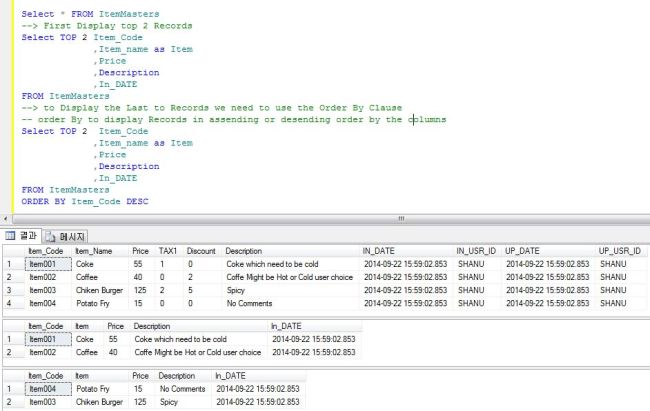Click the IN_USR_ID column header
This screenshot has width=650, height=411.
pos(478,251)
